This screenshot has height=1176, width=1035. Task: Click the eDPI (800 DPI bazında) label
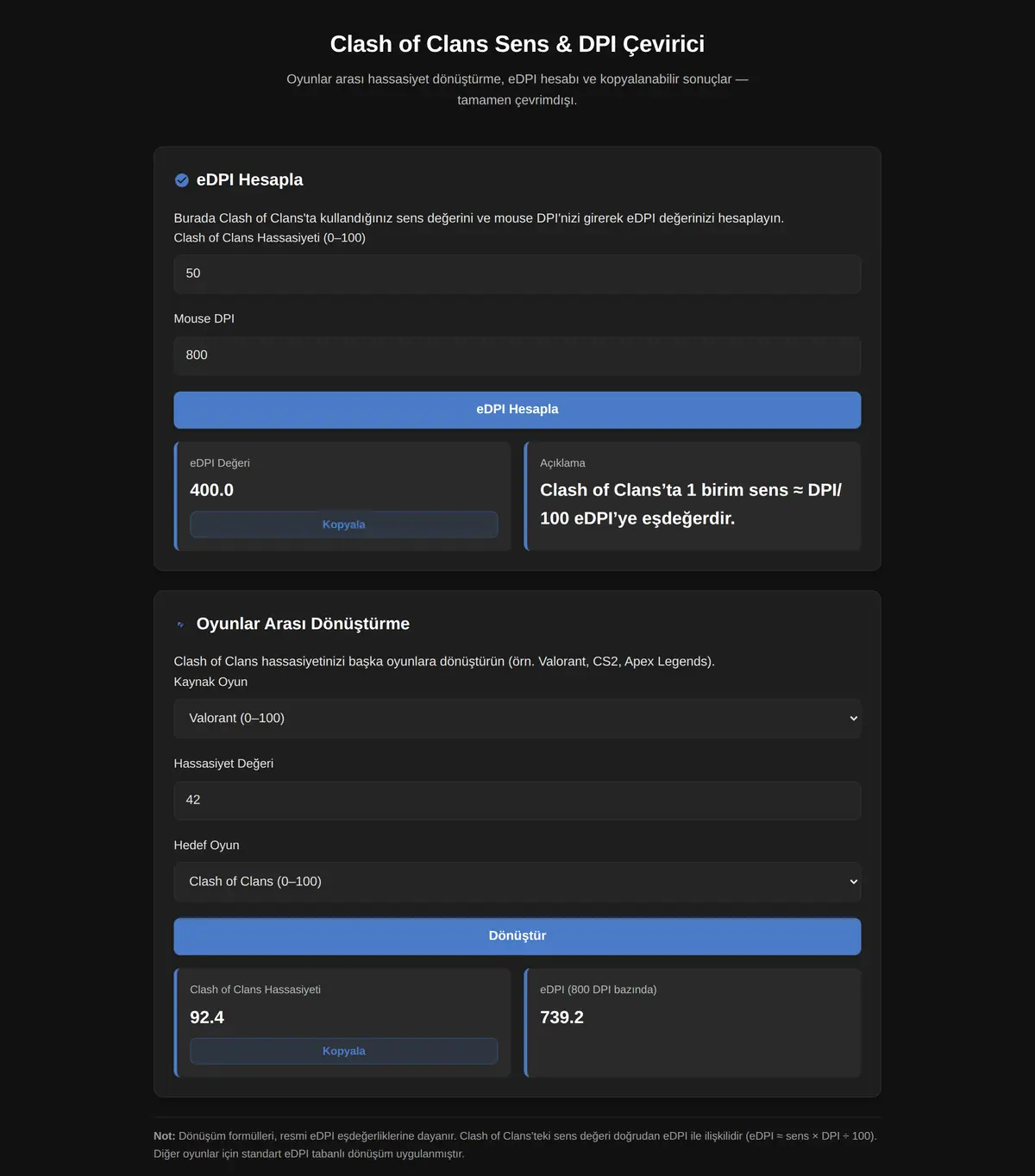coord(599,990)
